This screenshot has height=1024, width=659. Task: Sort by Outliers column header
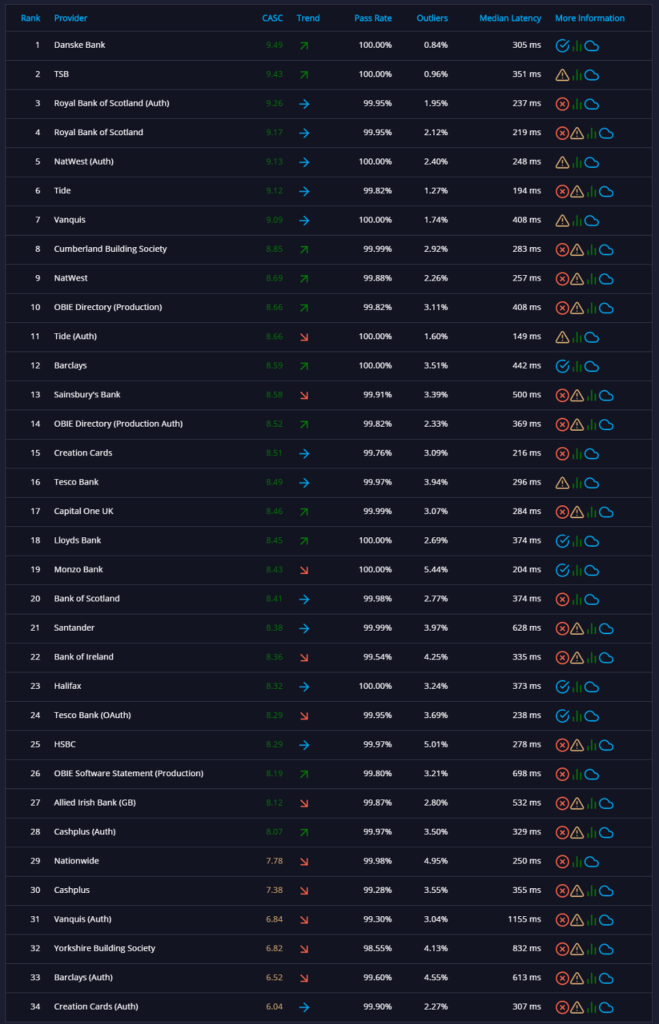coord(432,18)
